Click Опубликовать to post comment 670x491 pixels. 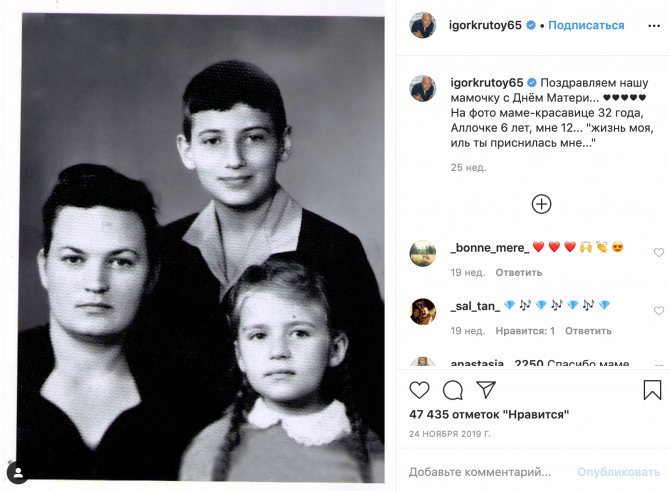click(618, 472)
